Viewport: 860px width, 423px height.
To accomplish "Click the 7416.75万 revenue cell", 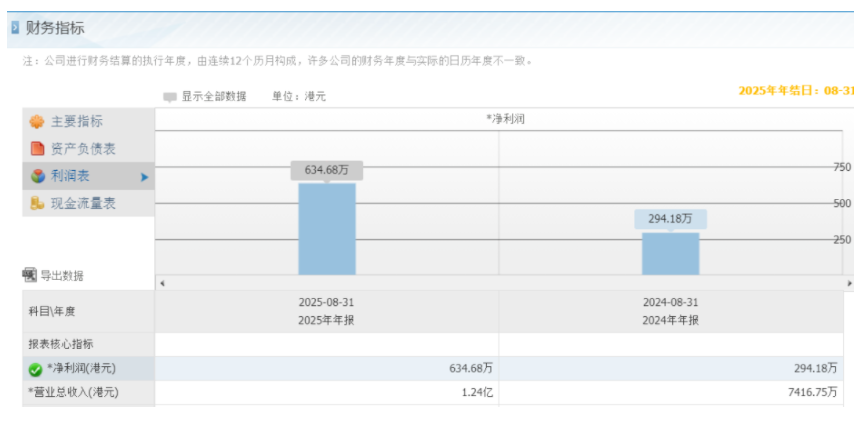I will click(x=811, y=392).
